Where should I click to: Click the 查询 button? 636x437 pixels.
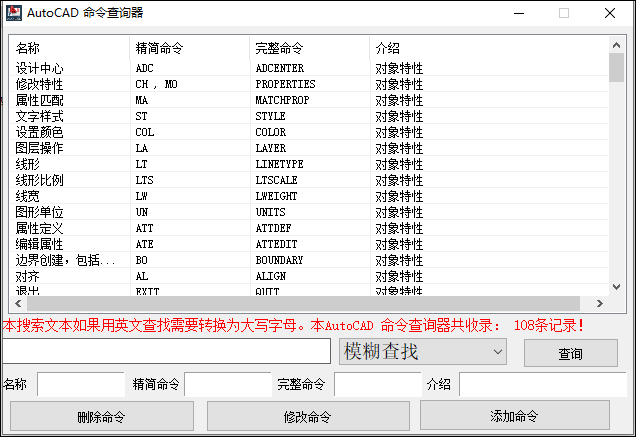point(571,353)
